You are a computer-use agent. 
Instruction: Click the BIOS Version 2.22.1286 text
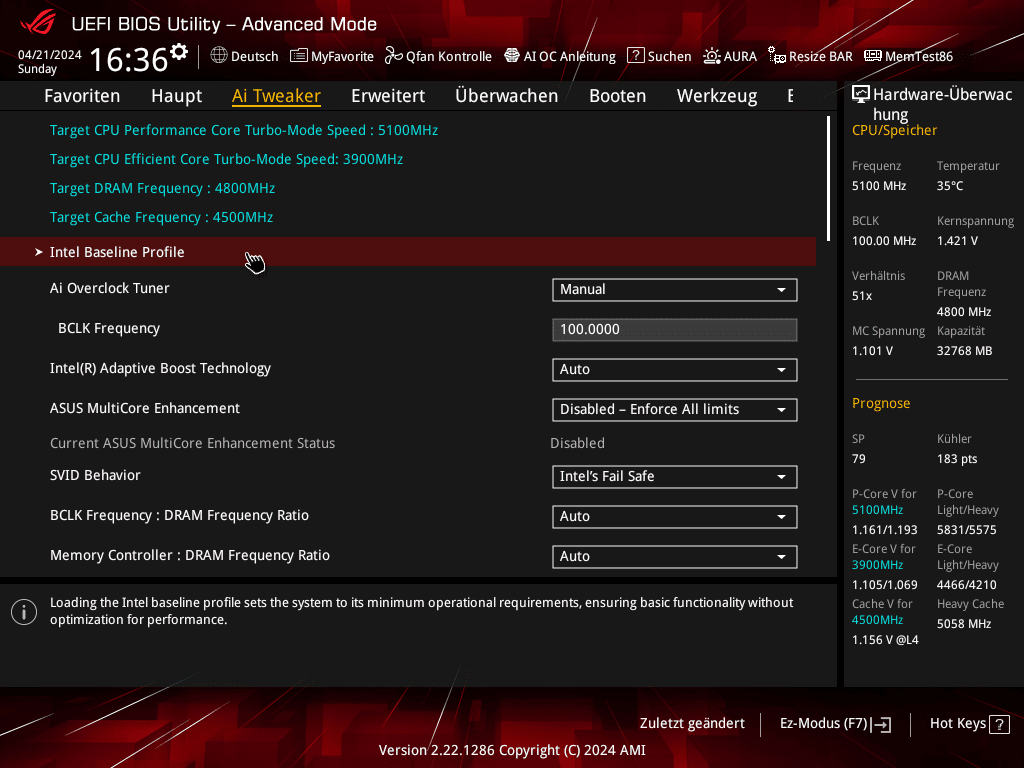click(x=512, y=750)
